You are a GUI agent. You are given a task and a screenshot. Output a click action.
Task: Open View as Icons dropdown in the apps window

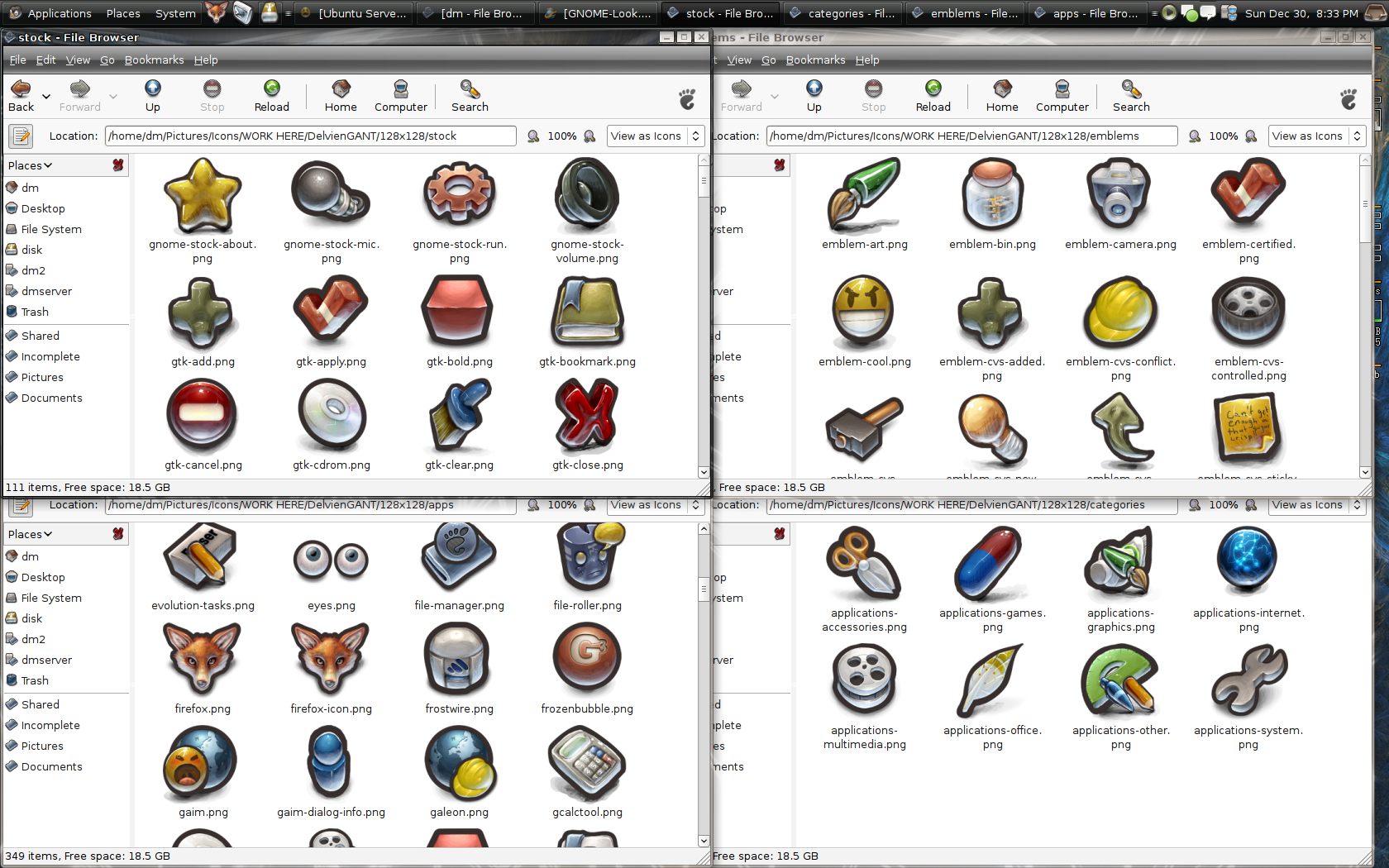click(655, 505)
